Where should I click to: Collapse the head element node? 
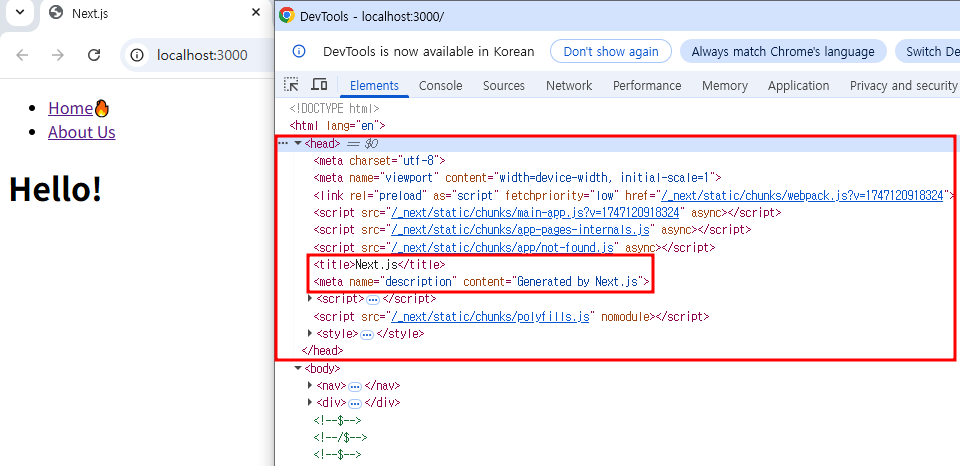[298, 143]
